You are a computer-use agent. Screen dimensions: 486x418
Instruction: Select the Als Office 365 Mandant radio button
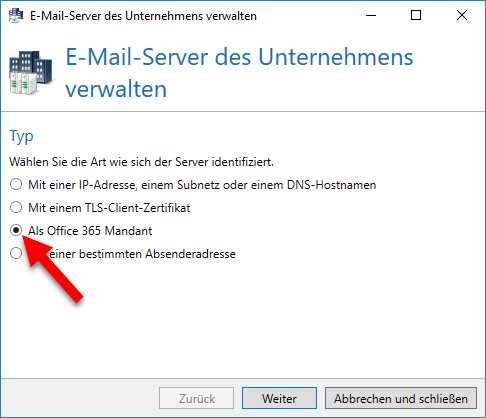tap(16, 230)
